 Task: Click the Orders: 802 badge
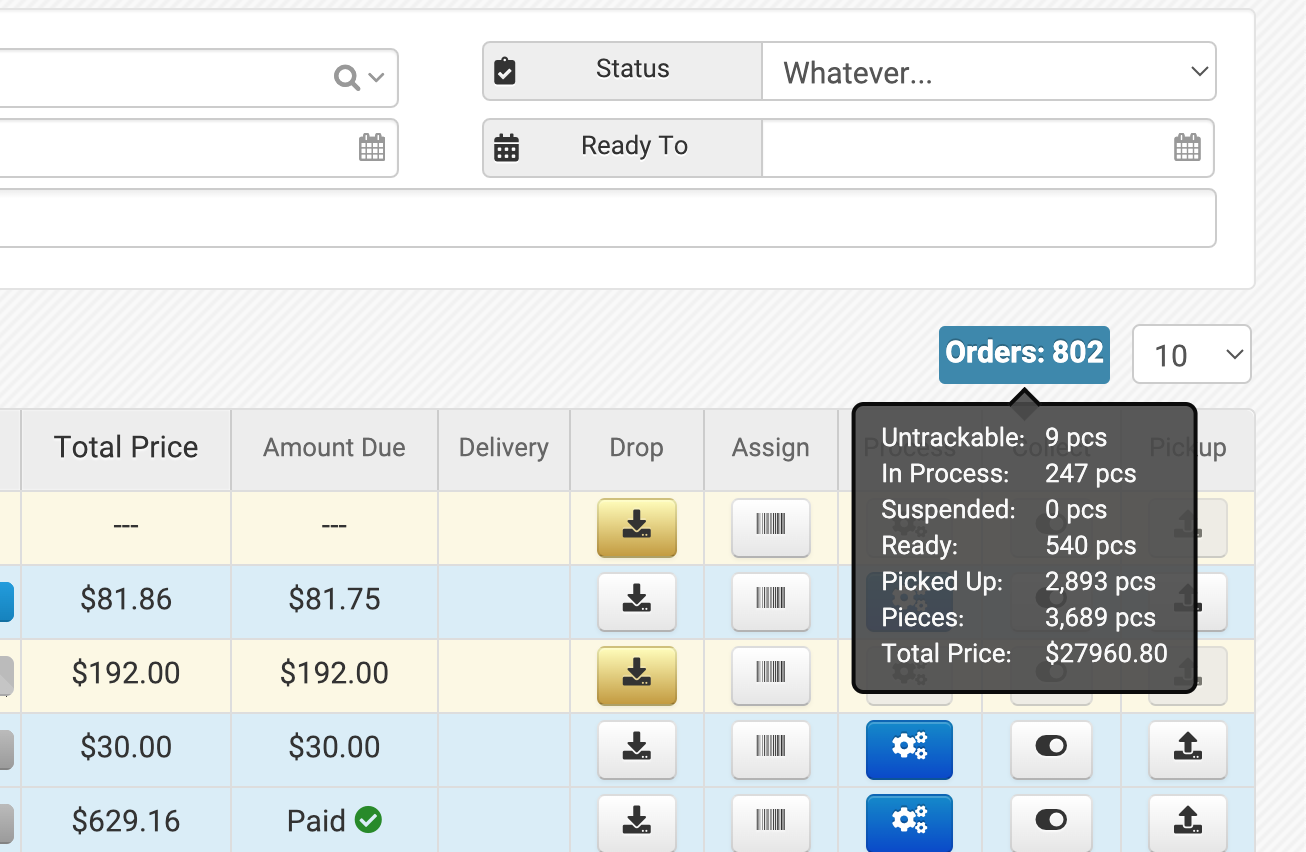(1024, 354)
